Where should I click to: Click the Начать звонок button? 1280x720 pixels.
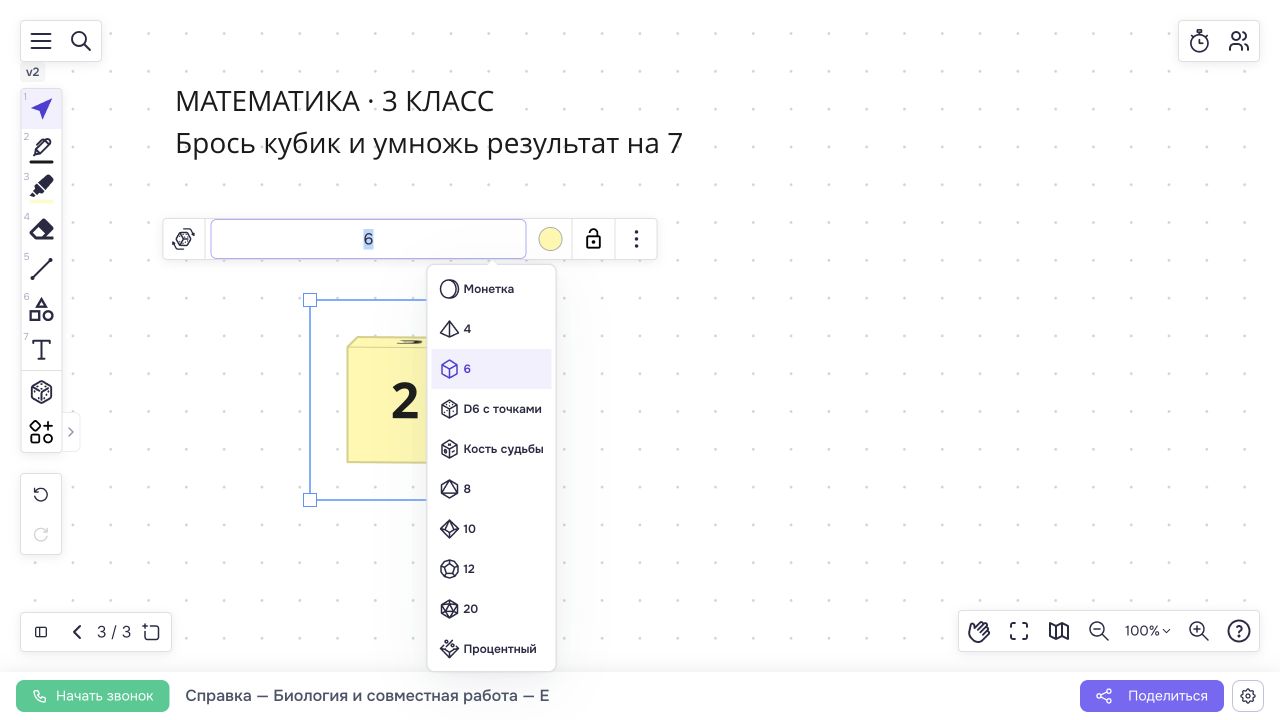pos(93,696)
